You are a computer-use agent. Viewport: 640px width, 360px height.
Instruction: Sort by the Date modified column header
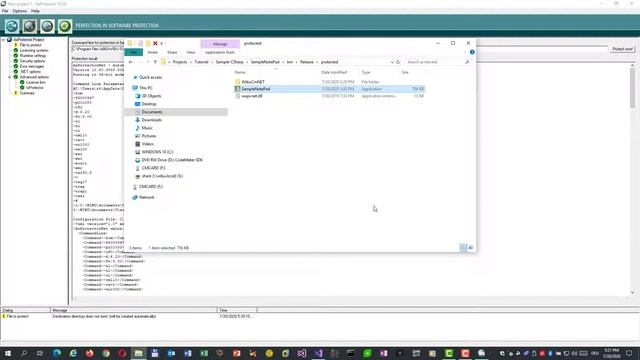coord(334,72)
